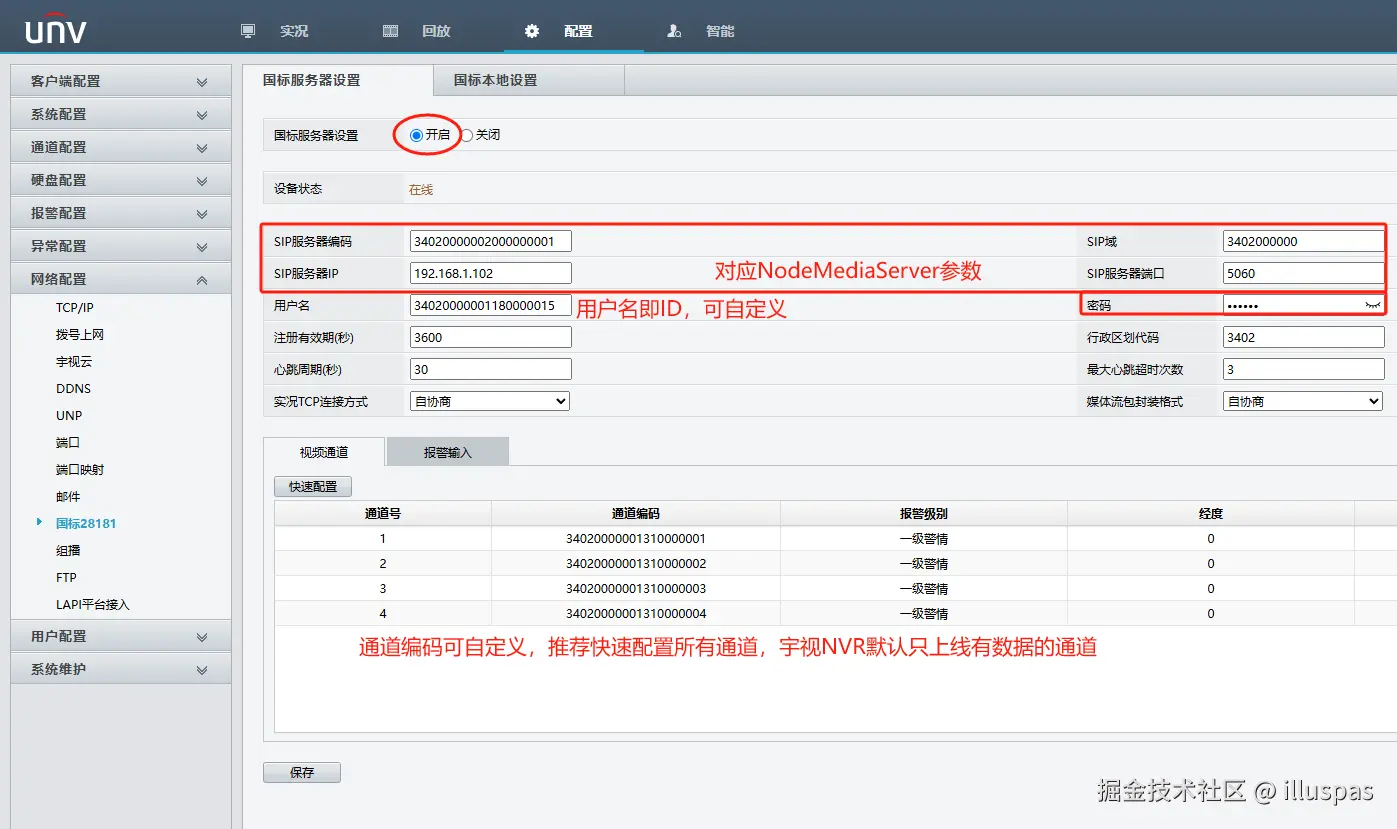Open UNP in network settings
The width and height of the screenshot is (1397, 829).
(69, 416)
